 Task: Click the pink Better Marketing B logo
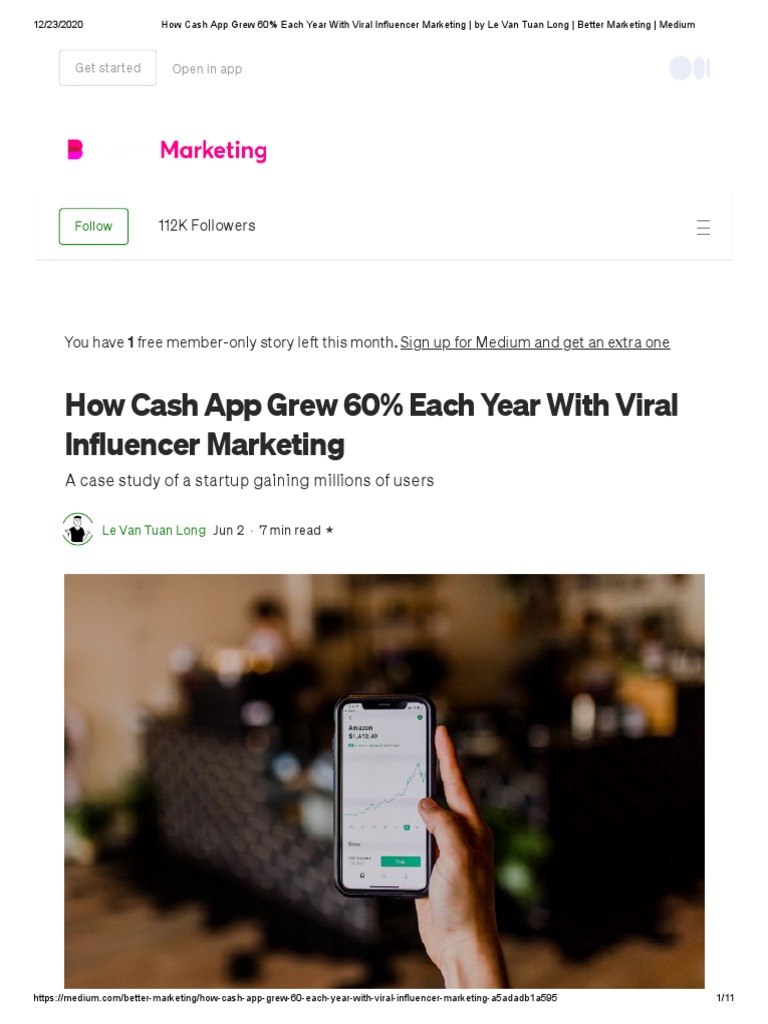(x=75, y=150)
